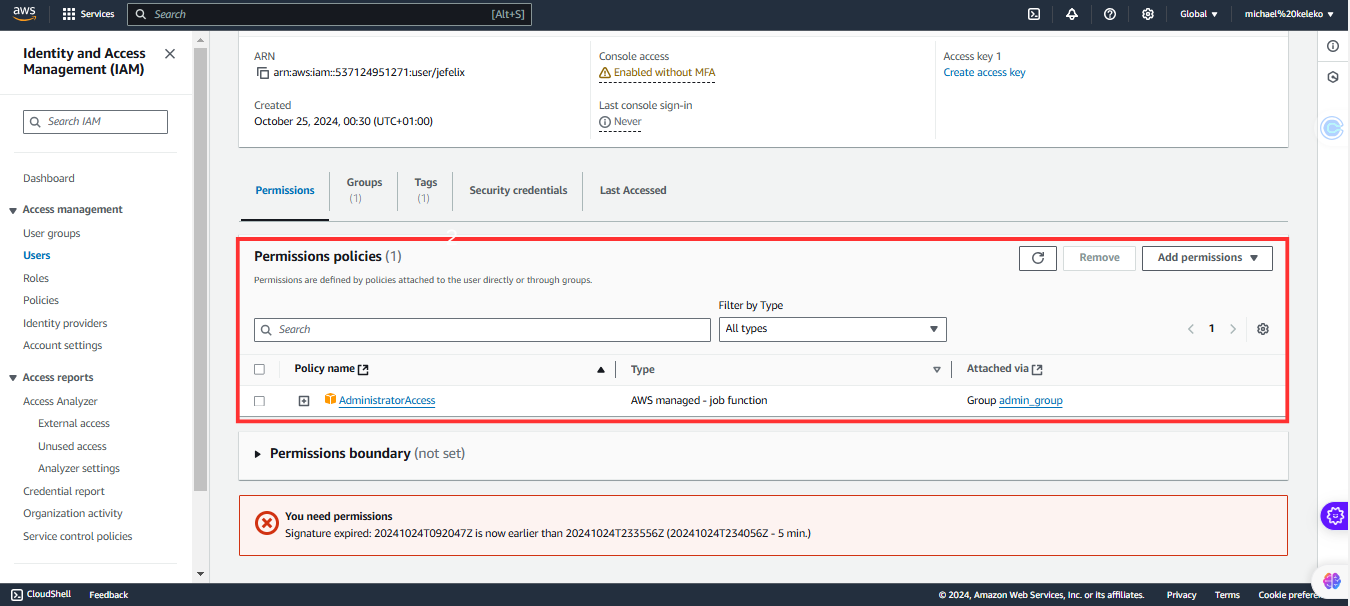Click the Search IAM field
1350x606 pixels.
[x=96, y=122]
